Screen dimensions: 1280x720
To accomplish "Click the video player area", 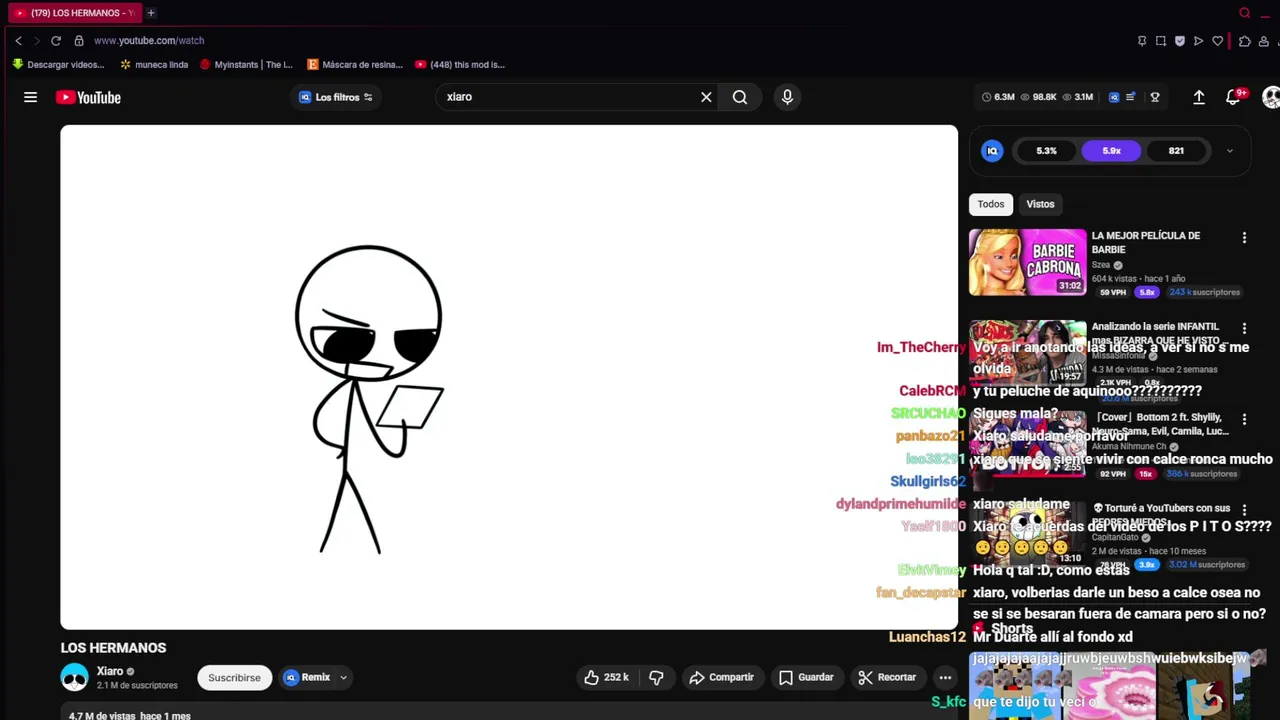I will click(x=509, y=377).
